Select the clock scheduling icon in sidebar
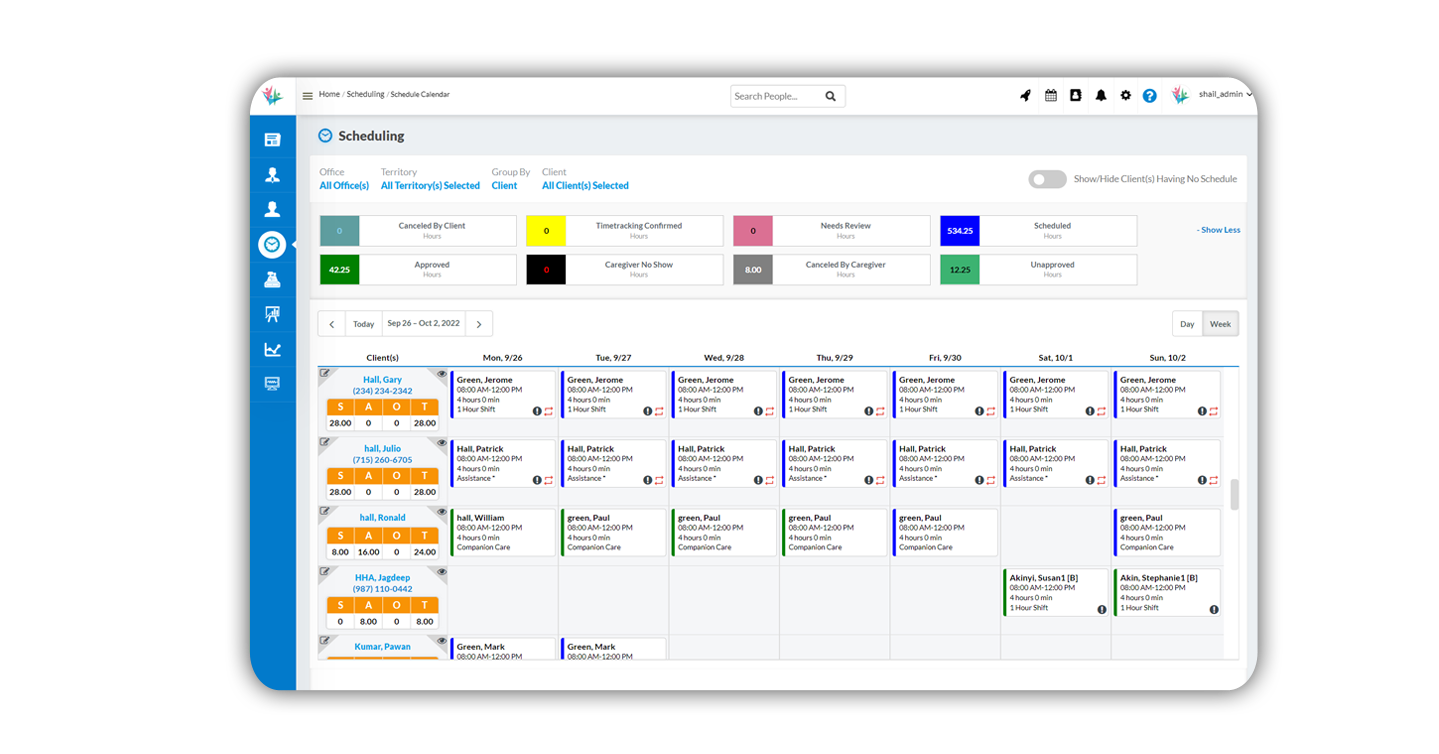The image size is (1439, 754). pyautogui.click(x=272, y=245)
